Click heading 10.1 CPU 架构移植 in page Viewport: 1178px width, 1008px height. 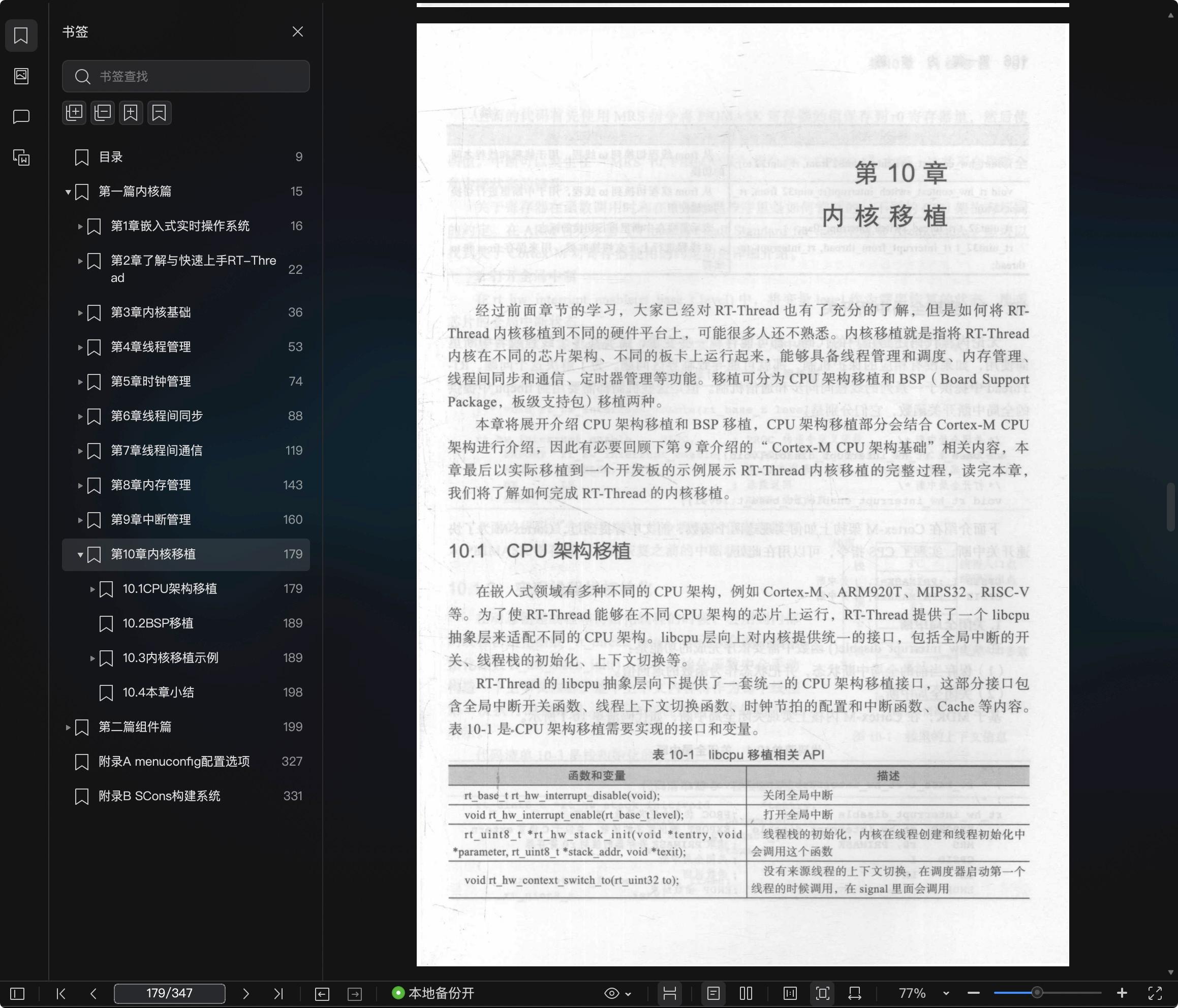click(x=540, y=551)
